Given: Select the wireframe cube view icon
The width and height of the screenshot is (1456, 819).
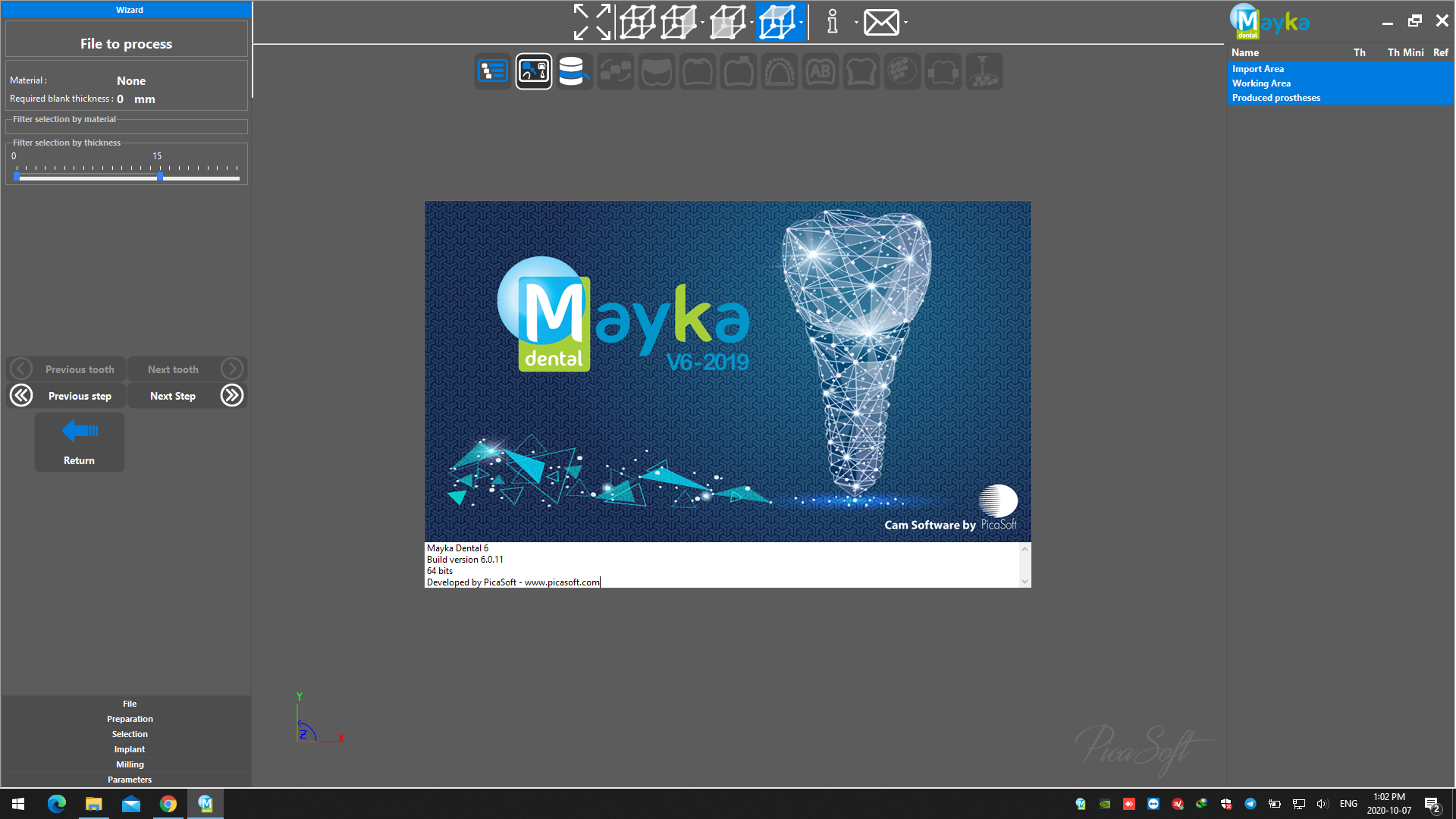Looking at the screenshot, I should 637,22.
